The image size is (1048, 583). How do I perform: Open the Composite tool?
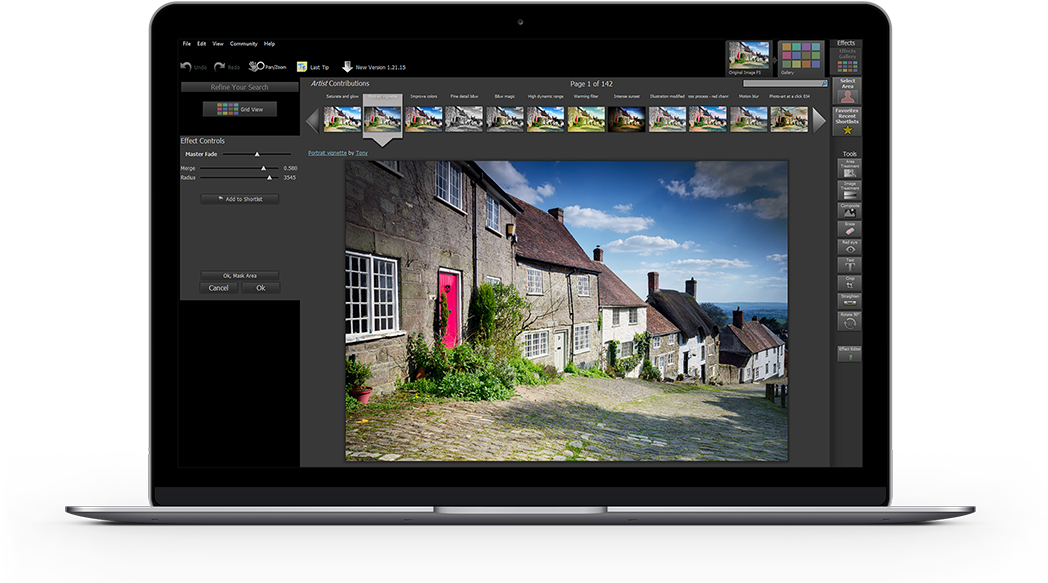click(848, 210)
